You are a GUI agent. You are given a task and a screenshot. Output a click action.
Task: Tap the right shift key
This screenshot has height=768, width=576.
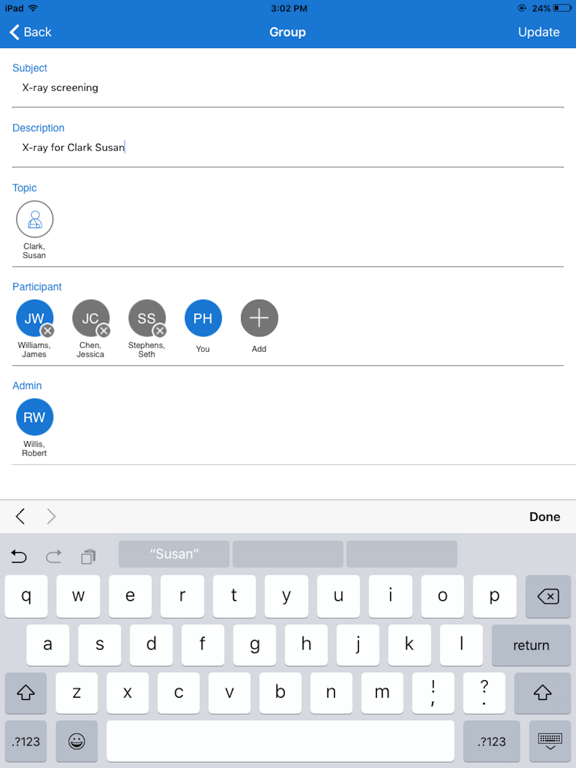point(542,693)
